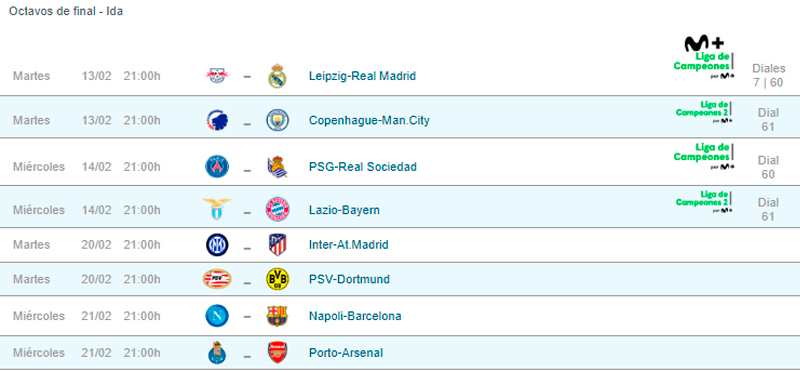This screenshot has width=800, height=372.
Task: Click the Arsenal club crest
Action: coord(278,353)
